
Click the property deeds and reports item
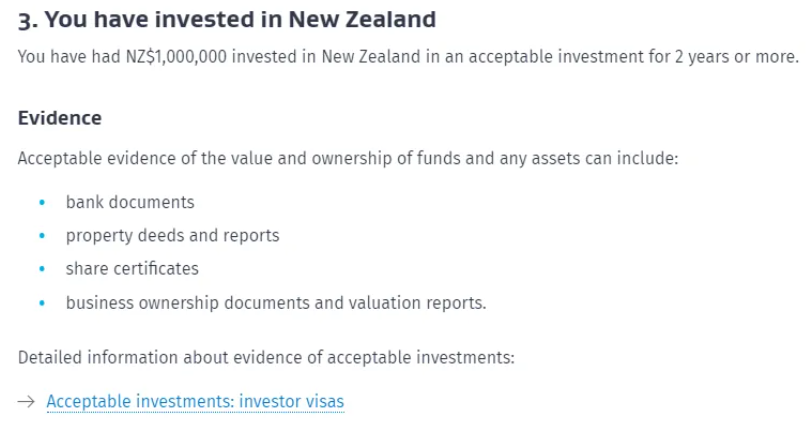point(173,236)
